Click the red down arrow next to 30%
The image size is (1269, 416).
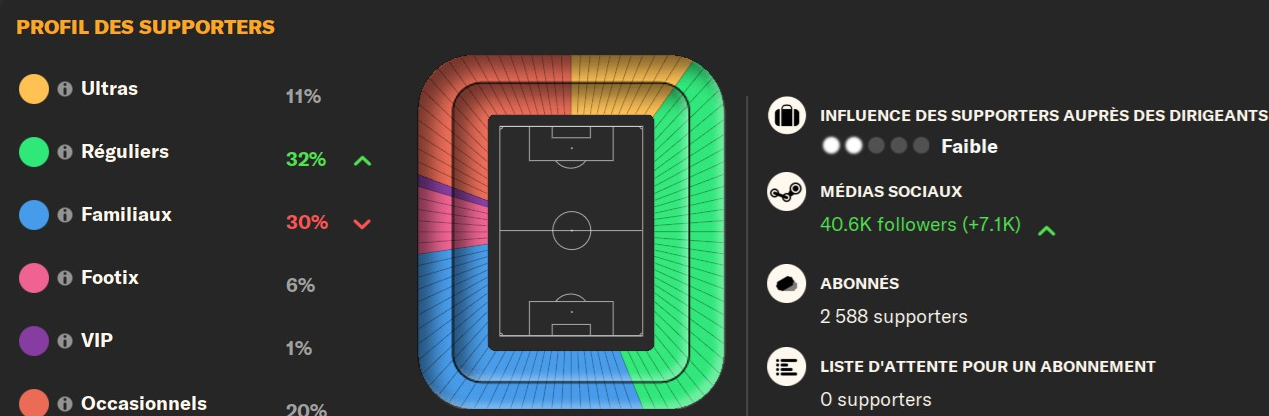(362, 223)
